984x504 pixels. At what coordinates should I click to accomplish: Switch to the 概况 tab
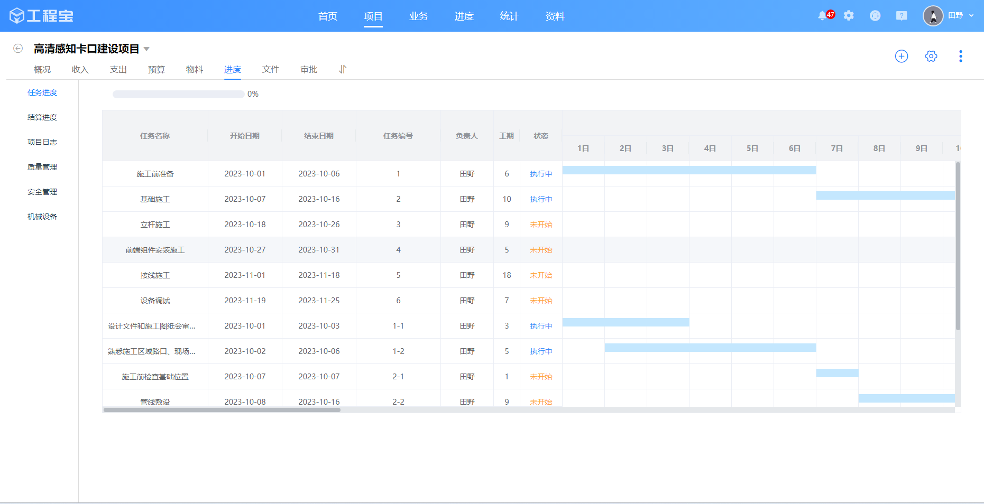tap(42, 69)
